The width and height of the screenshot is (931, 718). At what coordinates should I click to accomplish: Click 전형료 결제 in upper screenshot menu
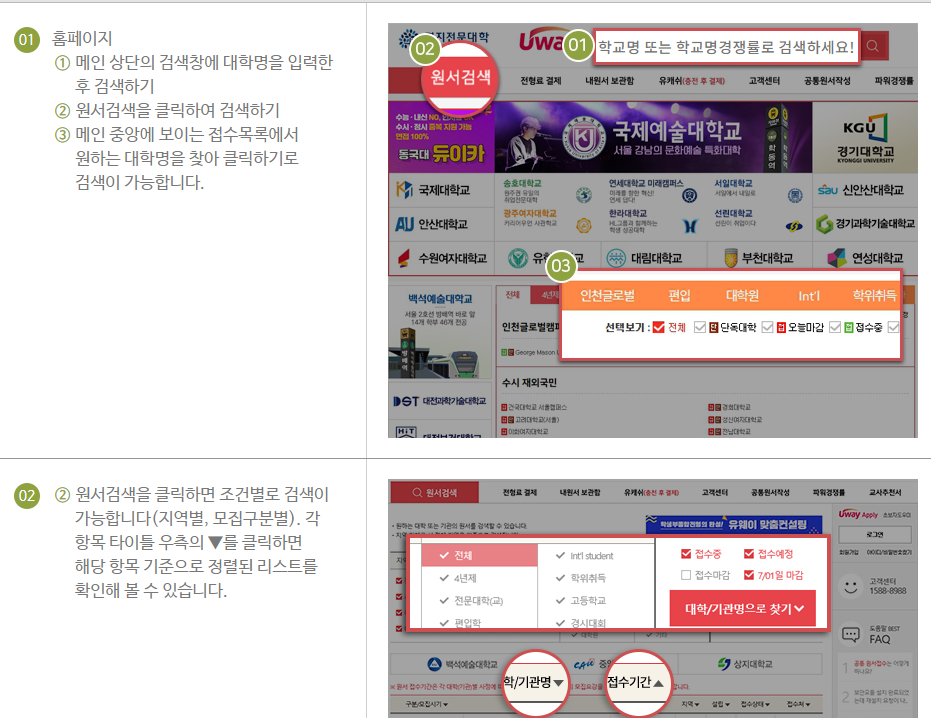click(540, 81)
